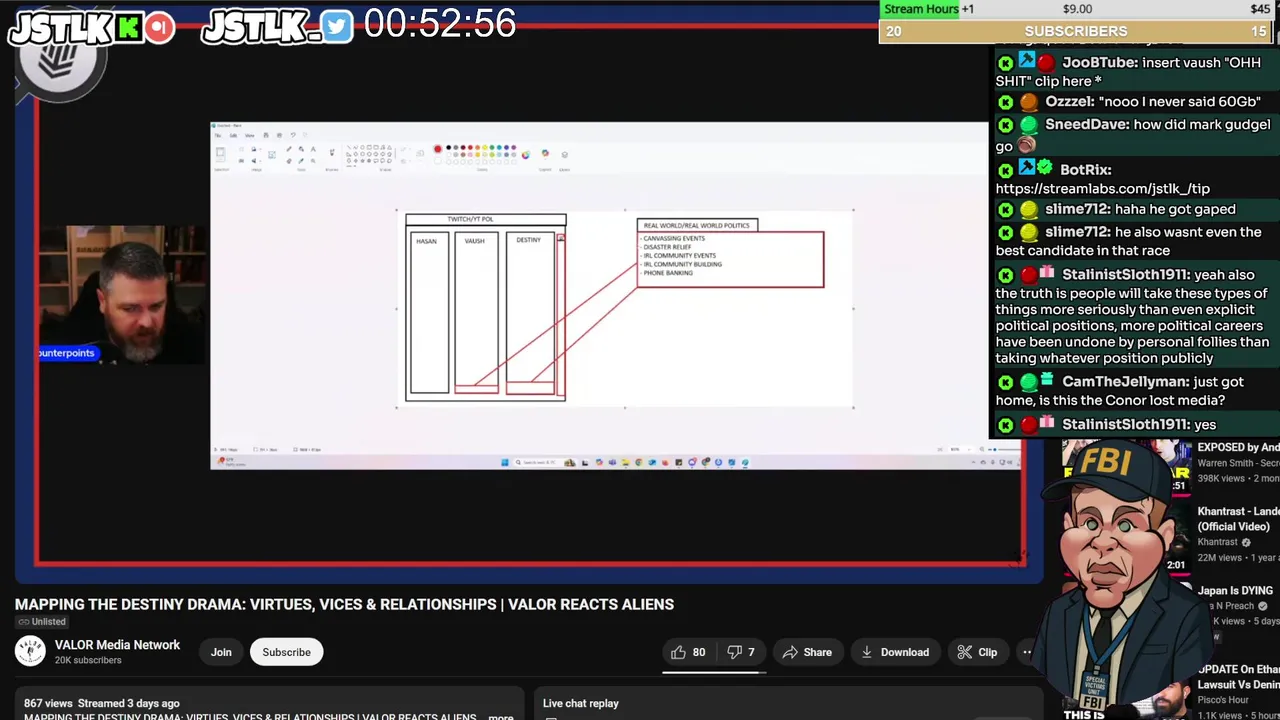The image size is (1280, 720).
Task: Select the Color picker tool in Paint
Action: (x=301, y=161)
